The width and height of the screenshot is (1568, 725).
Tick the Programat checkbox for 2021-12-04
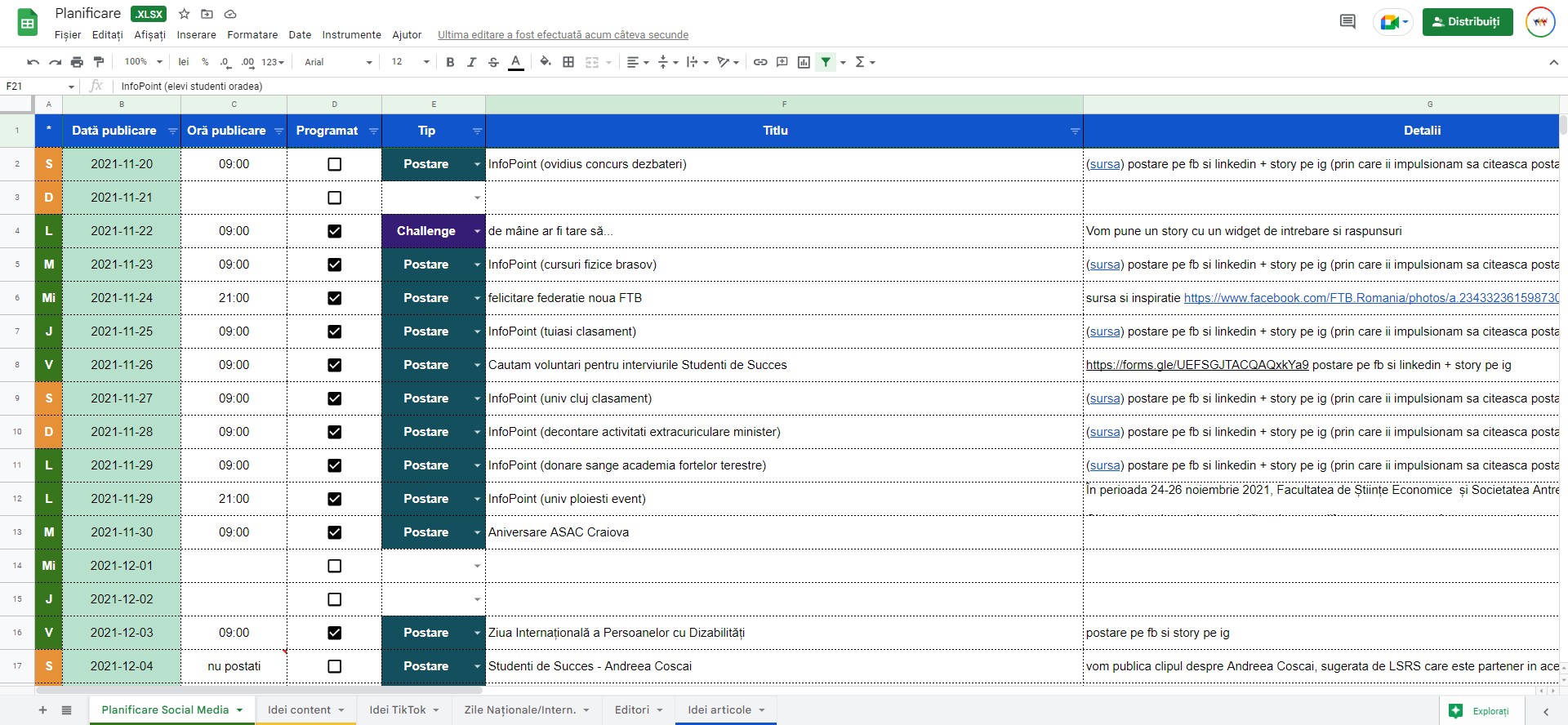pyautogui.click(x=334, y=666)
